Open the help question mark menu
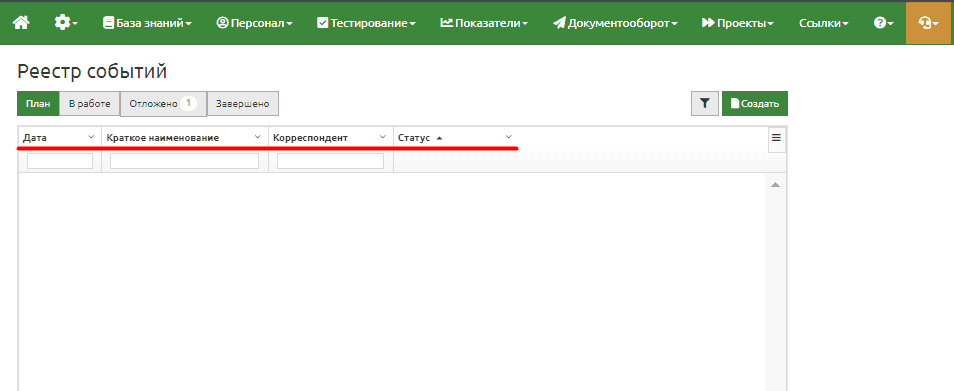954x391 pixels. pyautogui.click(x=883, y=23)
